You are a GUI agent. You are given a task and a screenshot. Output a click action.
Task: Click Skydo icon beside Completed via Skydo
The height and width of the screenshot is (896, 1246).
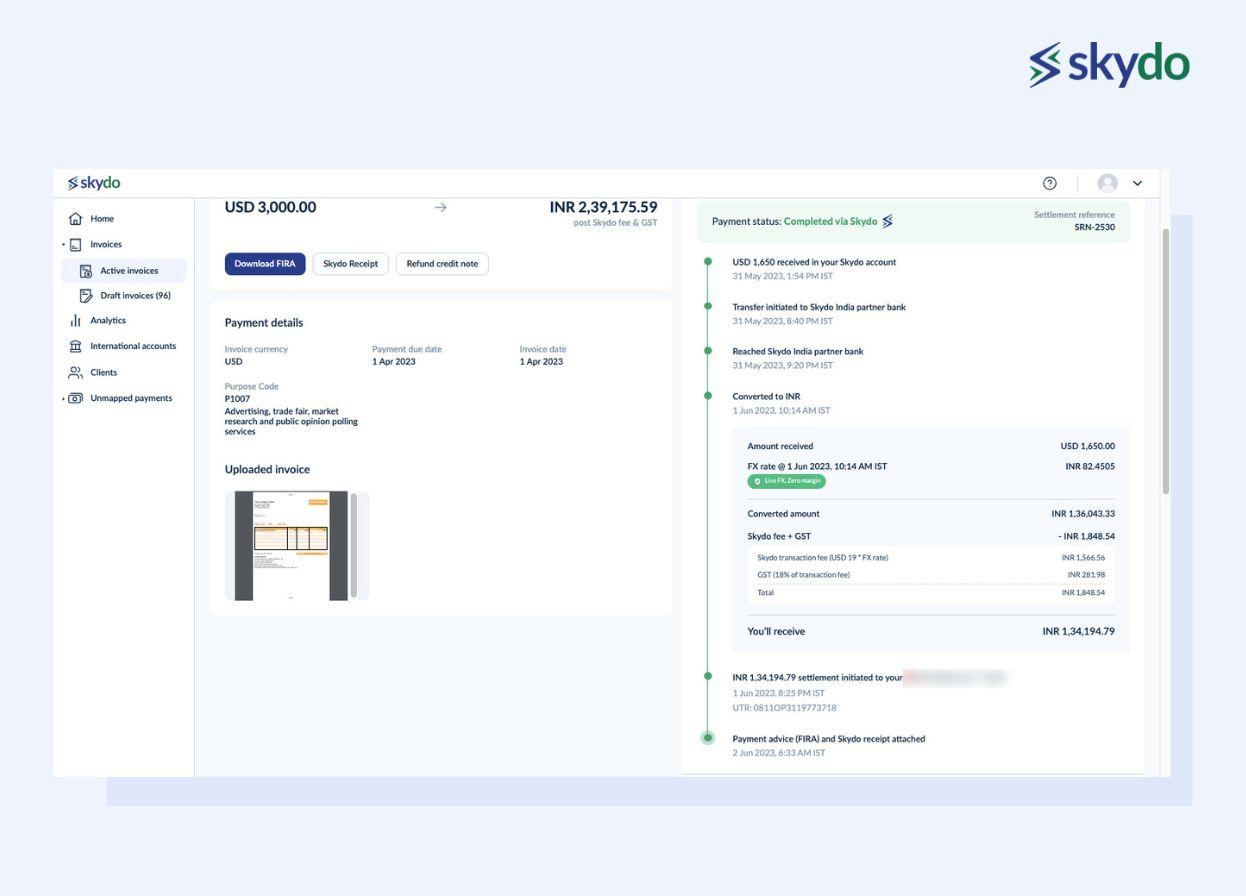pyautogui.click(x=887, y=221)
